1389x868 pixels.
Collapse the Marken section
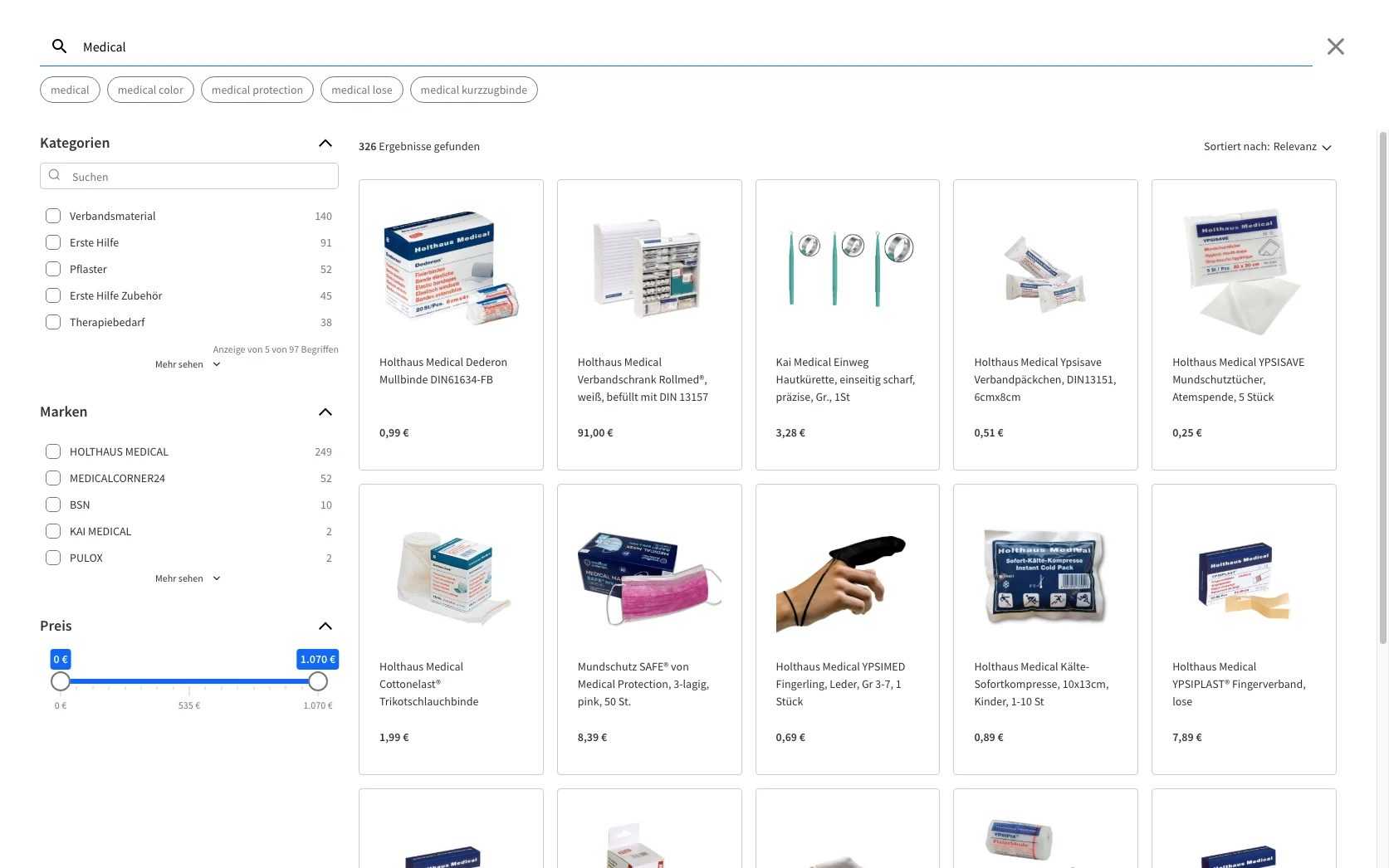pos(325,412)
